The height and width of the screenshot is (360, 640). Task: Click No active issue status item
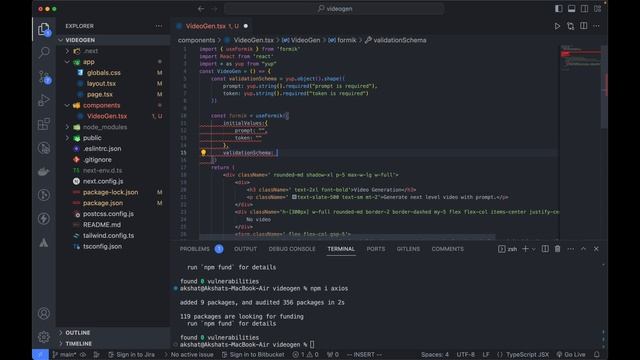pos(189,354)
